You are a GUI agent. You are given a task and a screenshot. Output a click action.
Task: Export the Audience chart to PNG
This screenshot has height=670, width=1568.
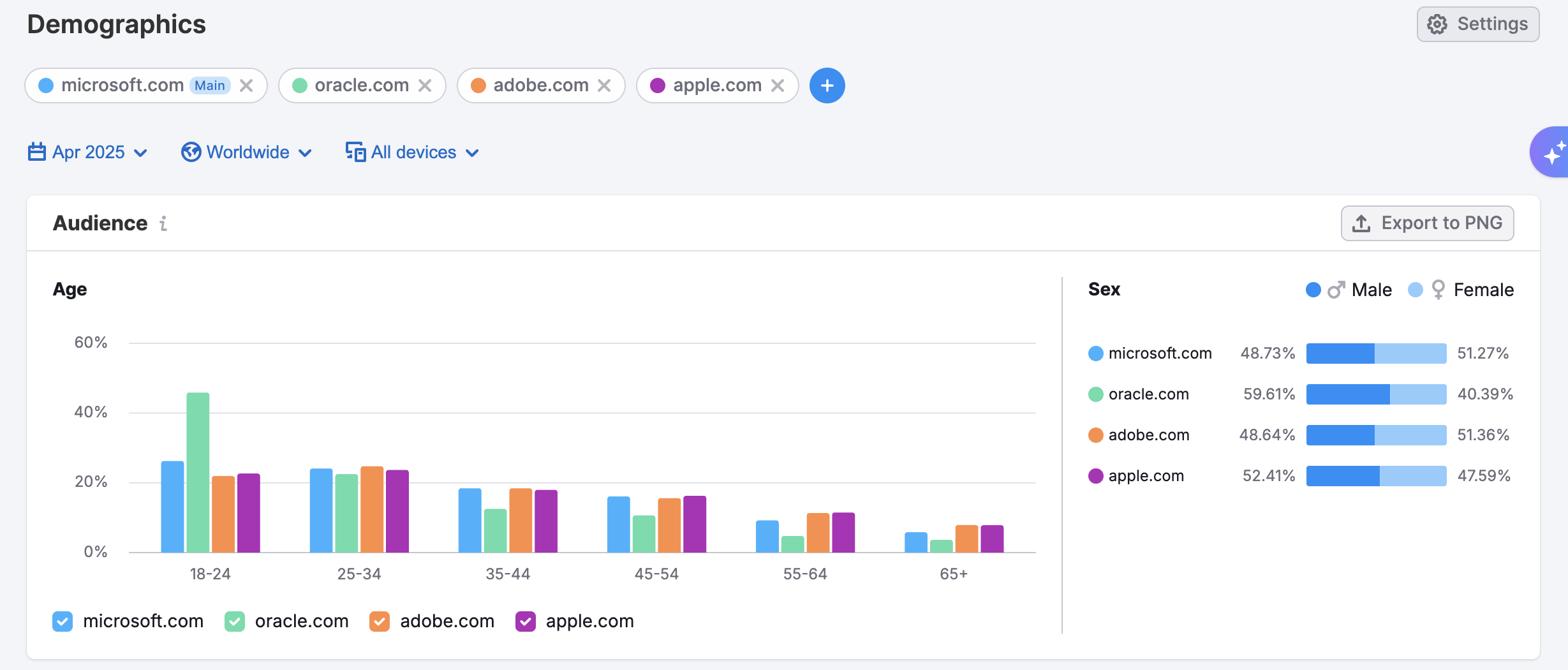1427,223
